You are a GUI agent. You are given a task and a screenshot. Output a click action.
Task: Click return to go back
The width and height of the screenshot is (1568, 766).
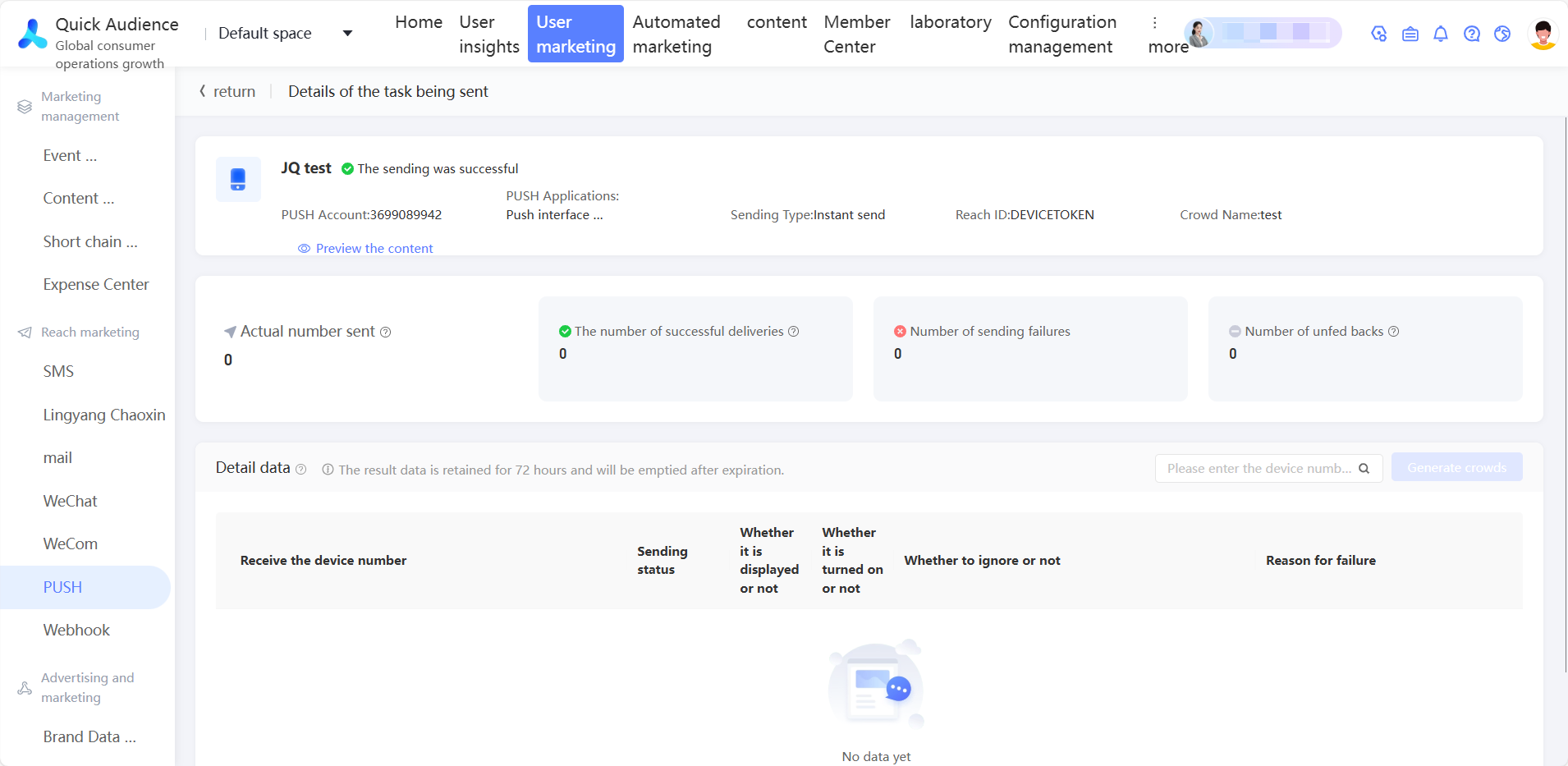(x=227, y=92)
